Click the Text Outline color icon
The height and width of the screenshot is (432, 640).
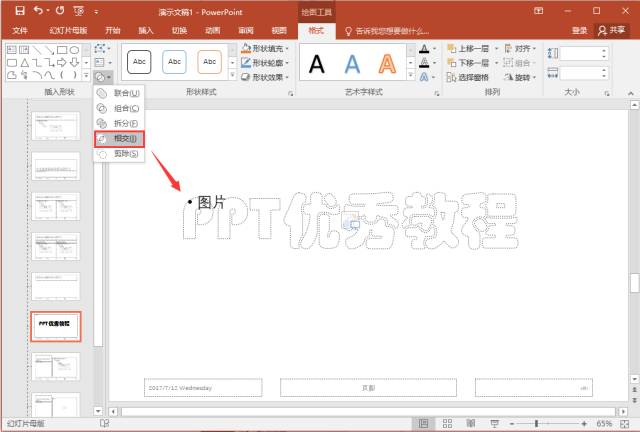(x=424, y=63)
